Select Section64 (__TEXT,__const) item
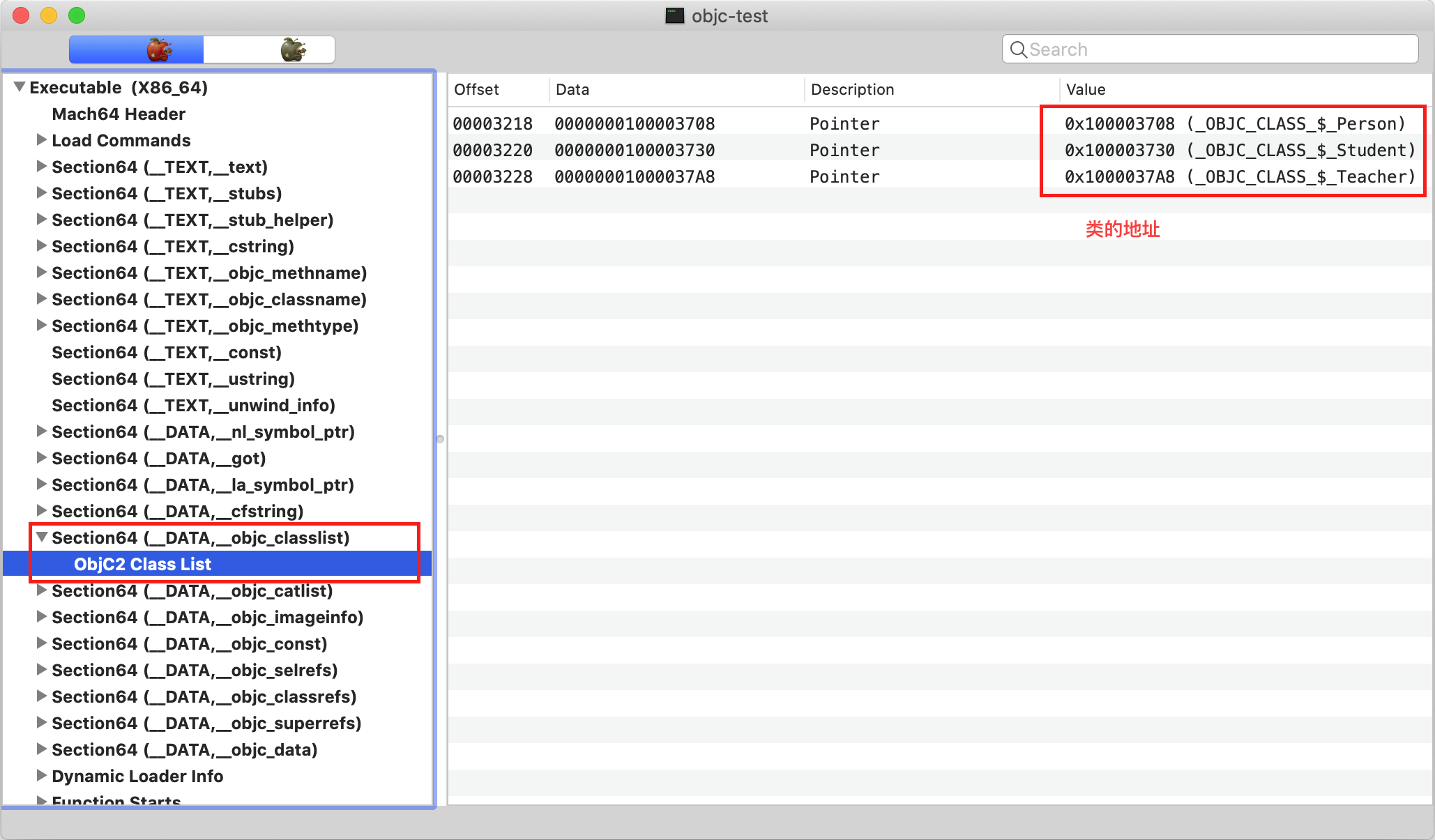The width and height of the screenshot is (1435, 840). click(167, 352)
